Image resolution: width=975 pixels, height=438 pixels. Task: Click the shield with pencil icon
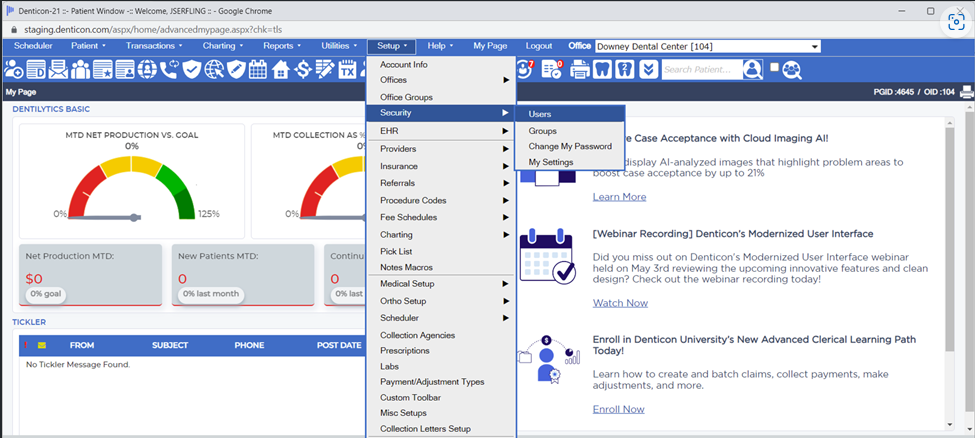pyautogui.click(x=236, y=69)
